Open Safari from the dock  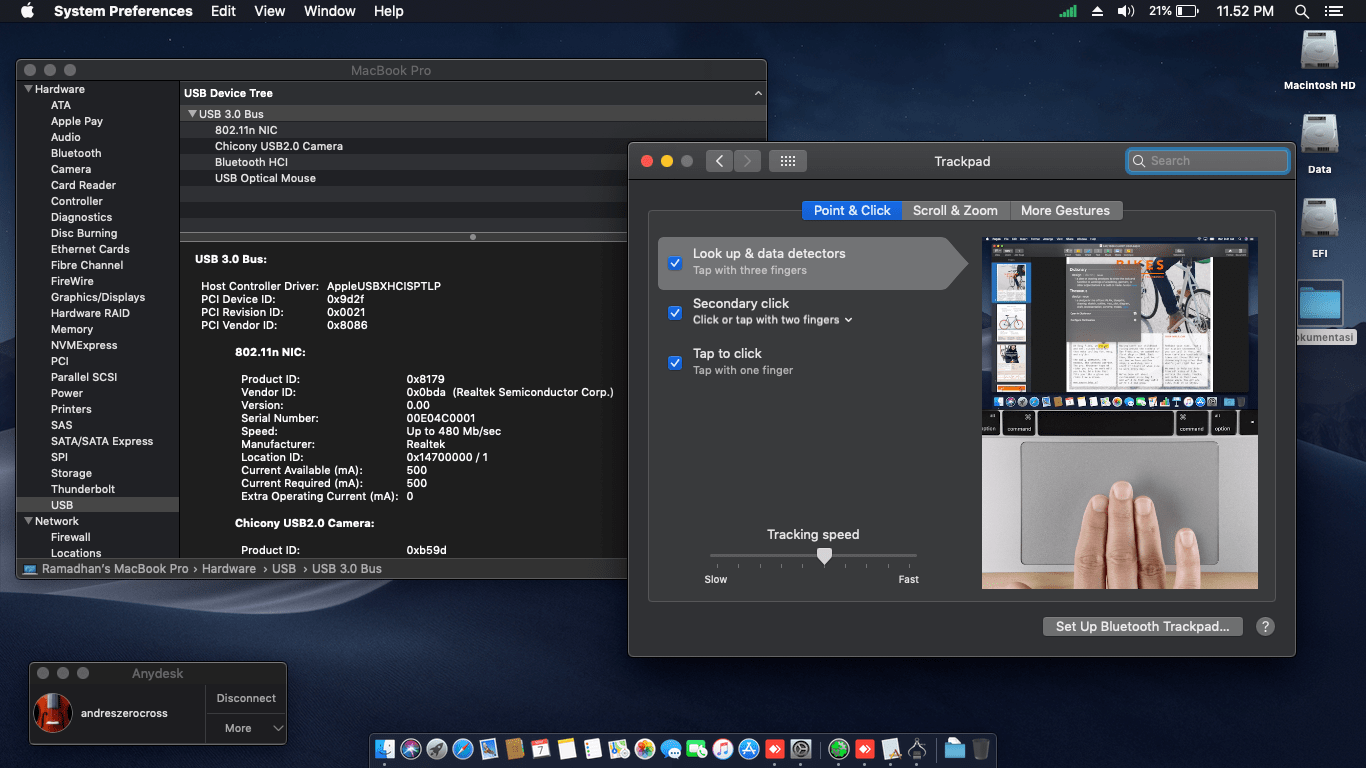coord(463,748)
